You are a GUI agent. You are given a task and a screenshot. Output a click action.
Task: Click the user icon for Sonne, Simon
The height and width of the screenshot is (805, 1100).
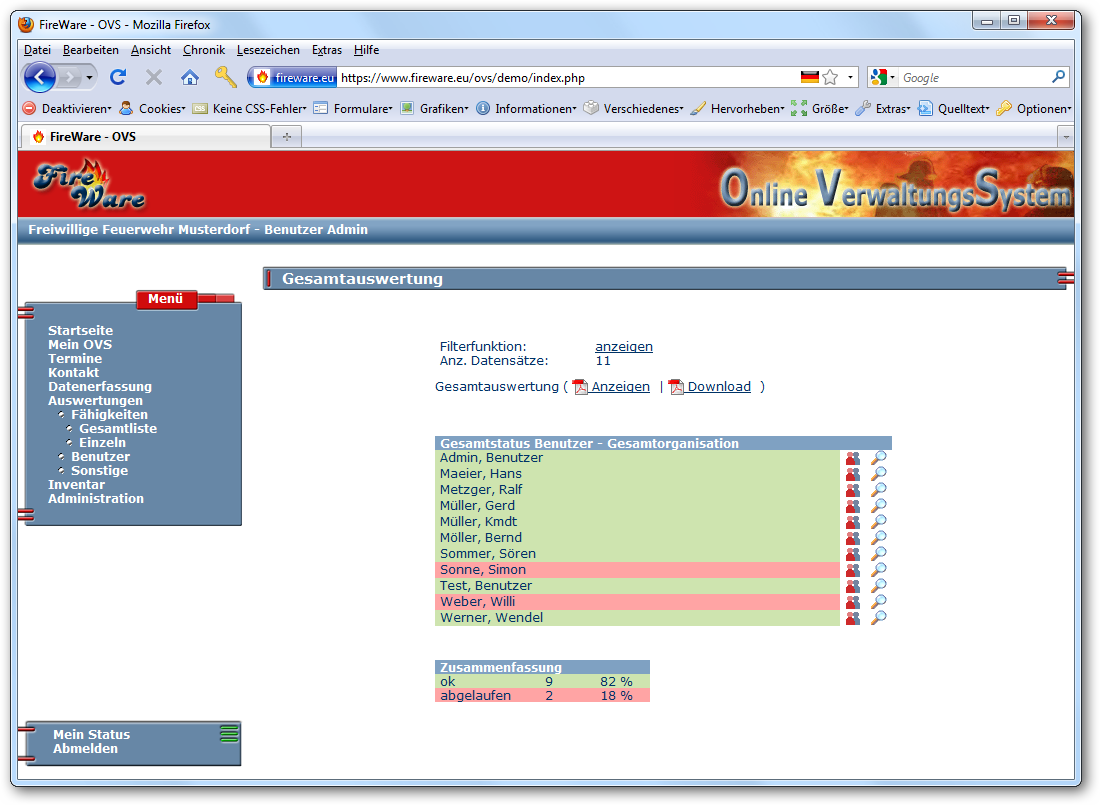coord(852,570)
